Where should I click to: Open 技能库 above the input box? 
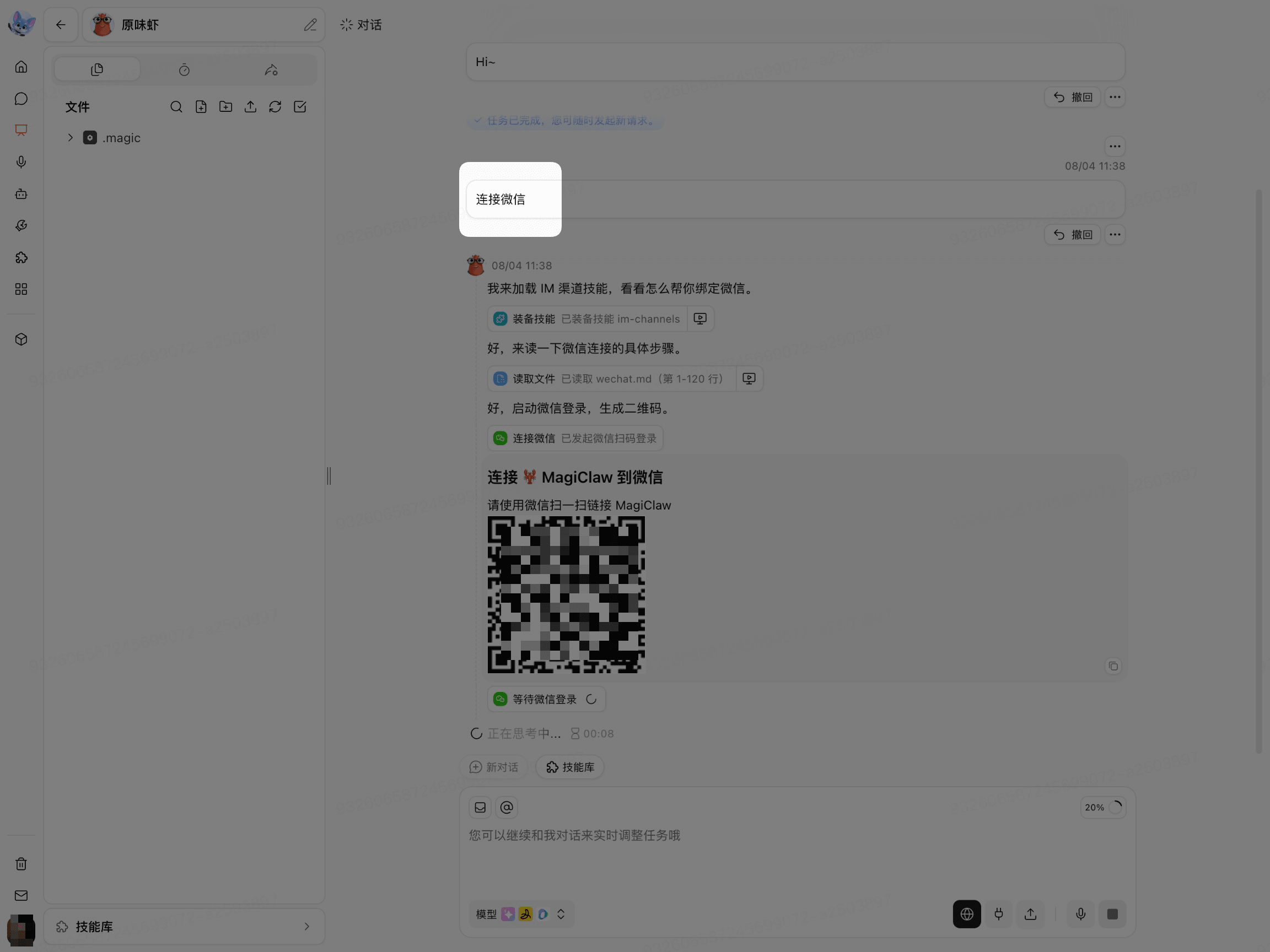tap(569, 767)
